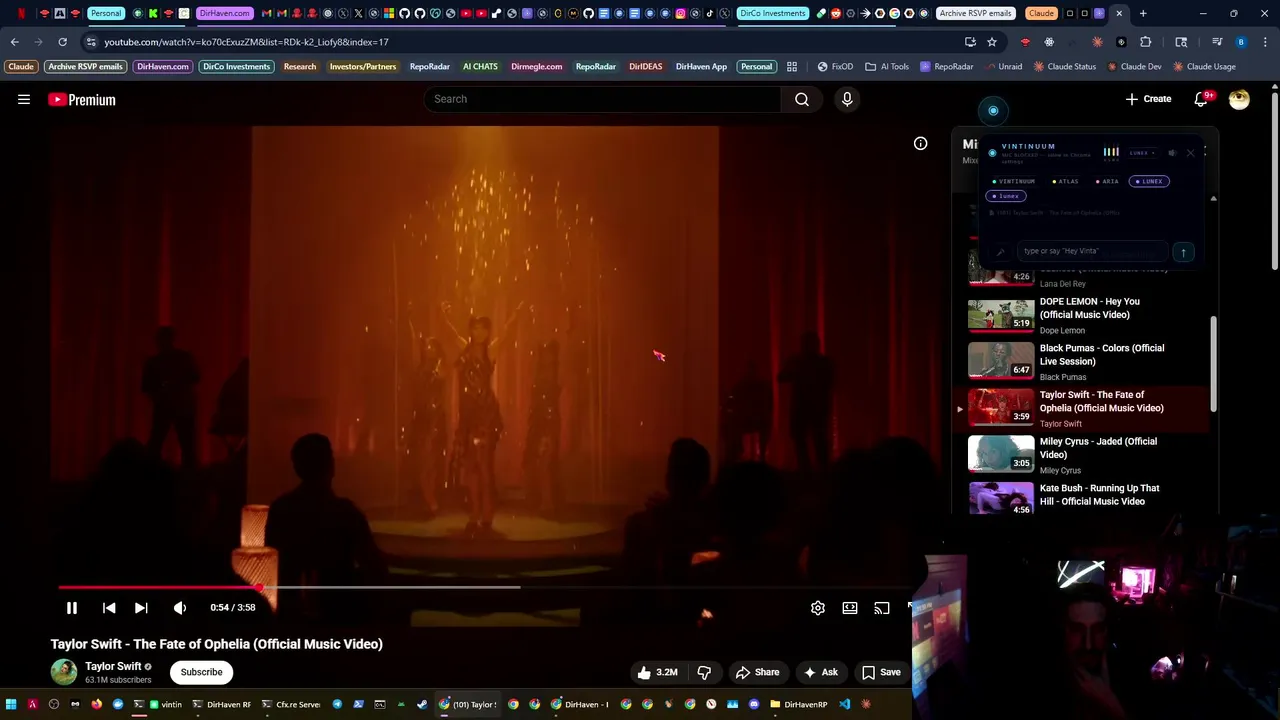Share the Taylor Swift video

tap(757, 672)
